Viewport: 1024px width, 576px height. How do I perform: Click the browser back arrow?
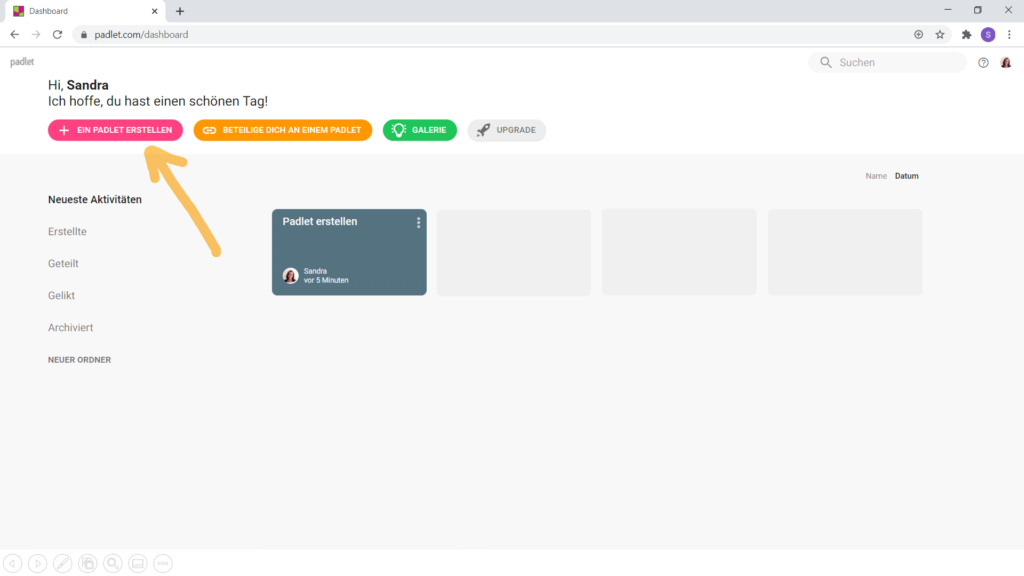14,35
